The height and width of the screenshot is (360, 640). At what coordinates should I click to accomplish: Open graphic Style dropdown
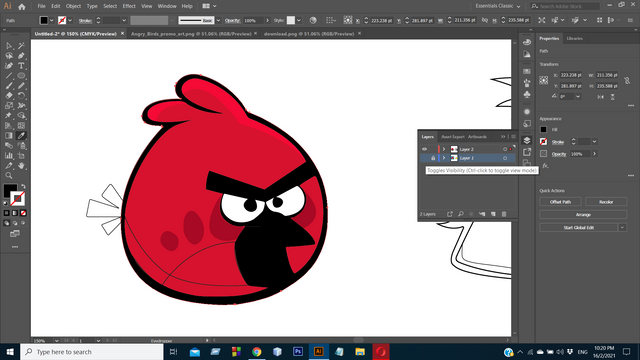299,20
